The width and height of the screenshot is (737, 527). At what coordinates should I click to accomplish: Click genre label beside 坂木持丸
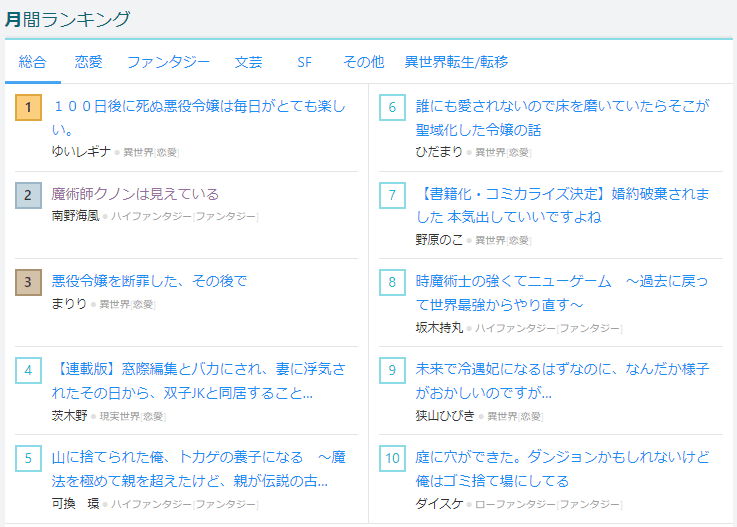tap(549, 329)
